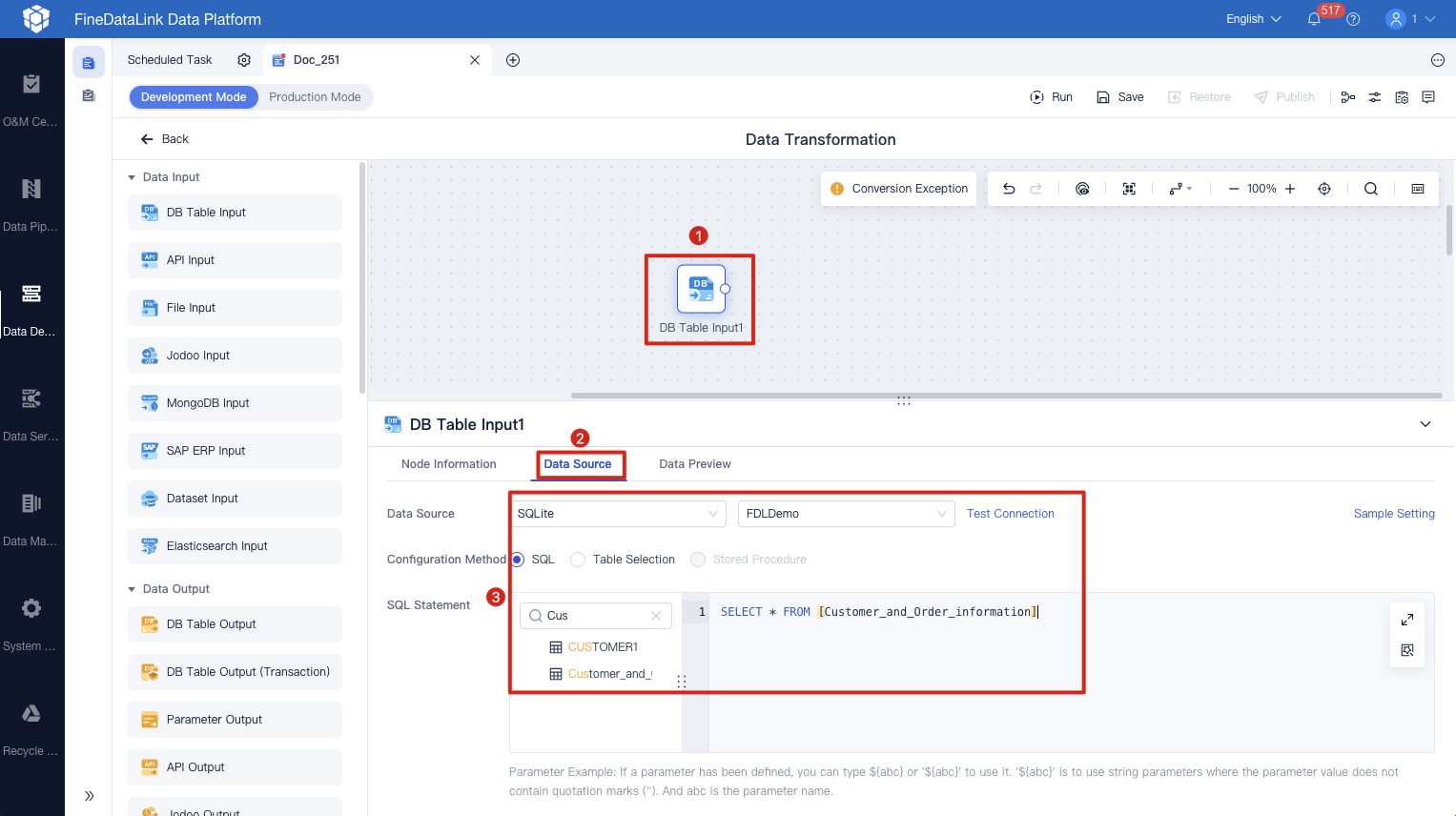The height and width of the screenshot is (816, 1456).
Task: Save the current task
Action: pyautogui.click(x=1120, y=97)
